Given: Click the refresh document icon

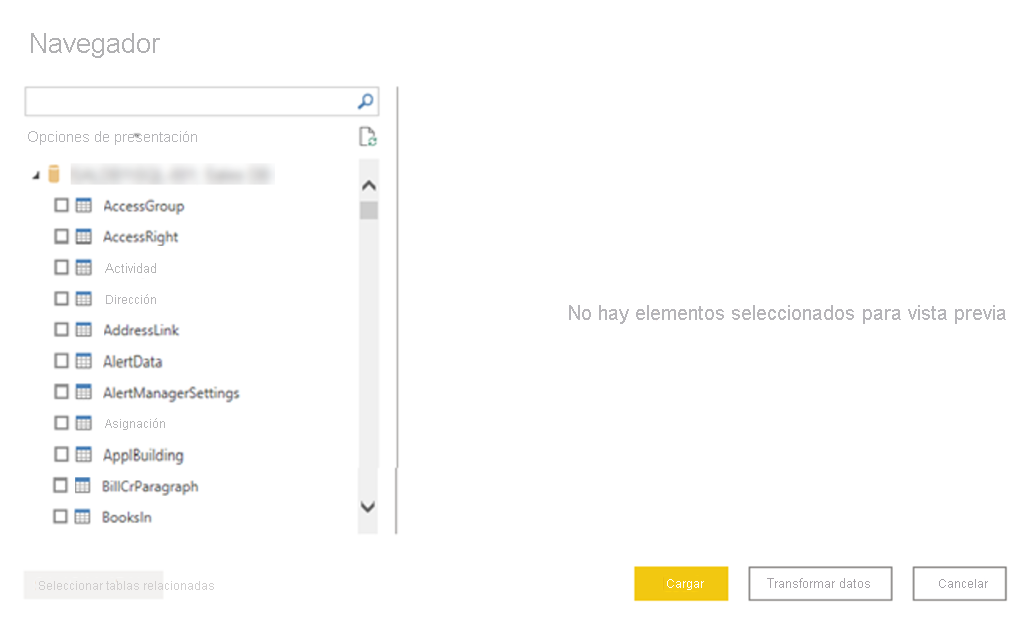Looking at the screenshot, I should point(368,136).
